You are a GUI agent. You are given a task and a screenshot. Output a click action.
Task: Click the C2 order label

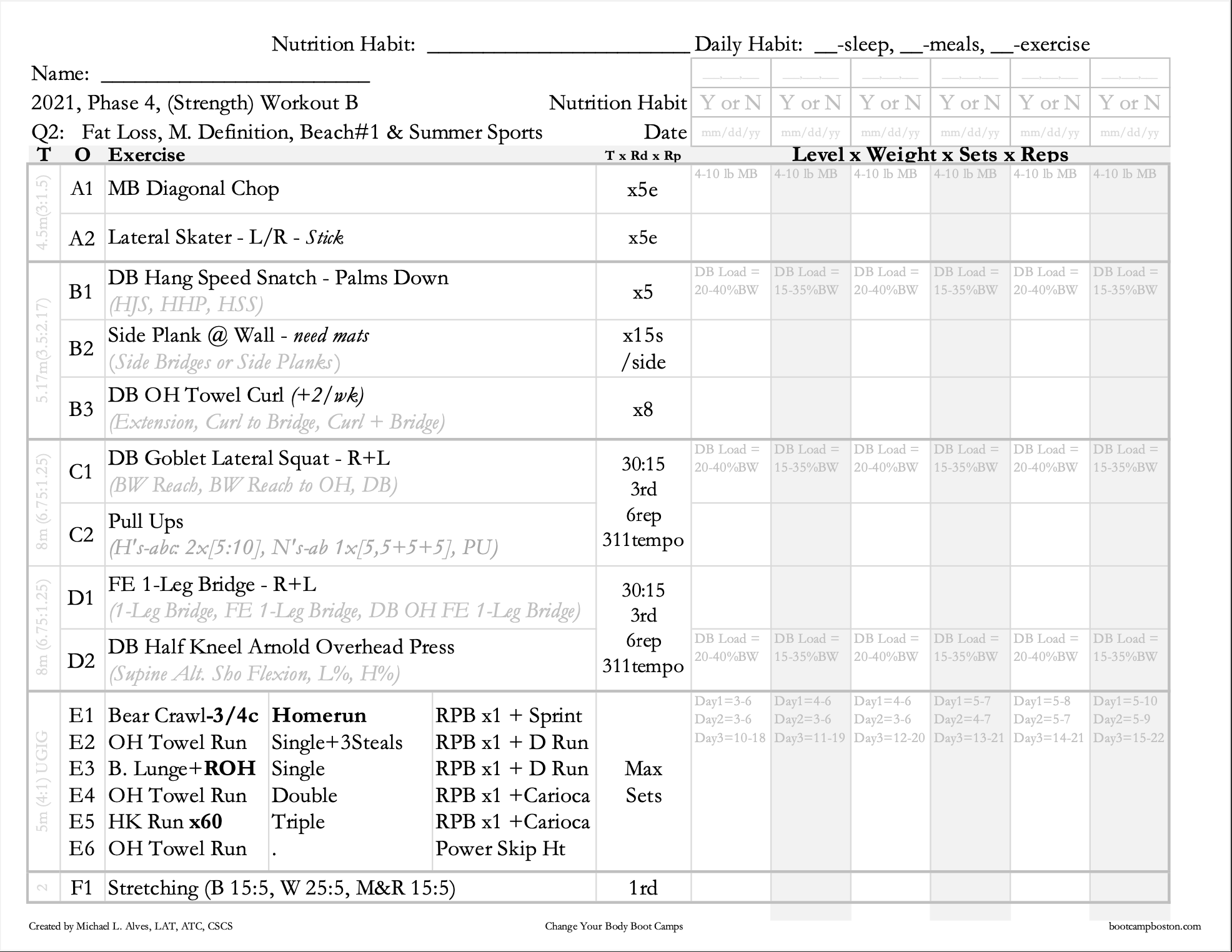tap(81, 535)
